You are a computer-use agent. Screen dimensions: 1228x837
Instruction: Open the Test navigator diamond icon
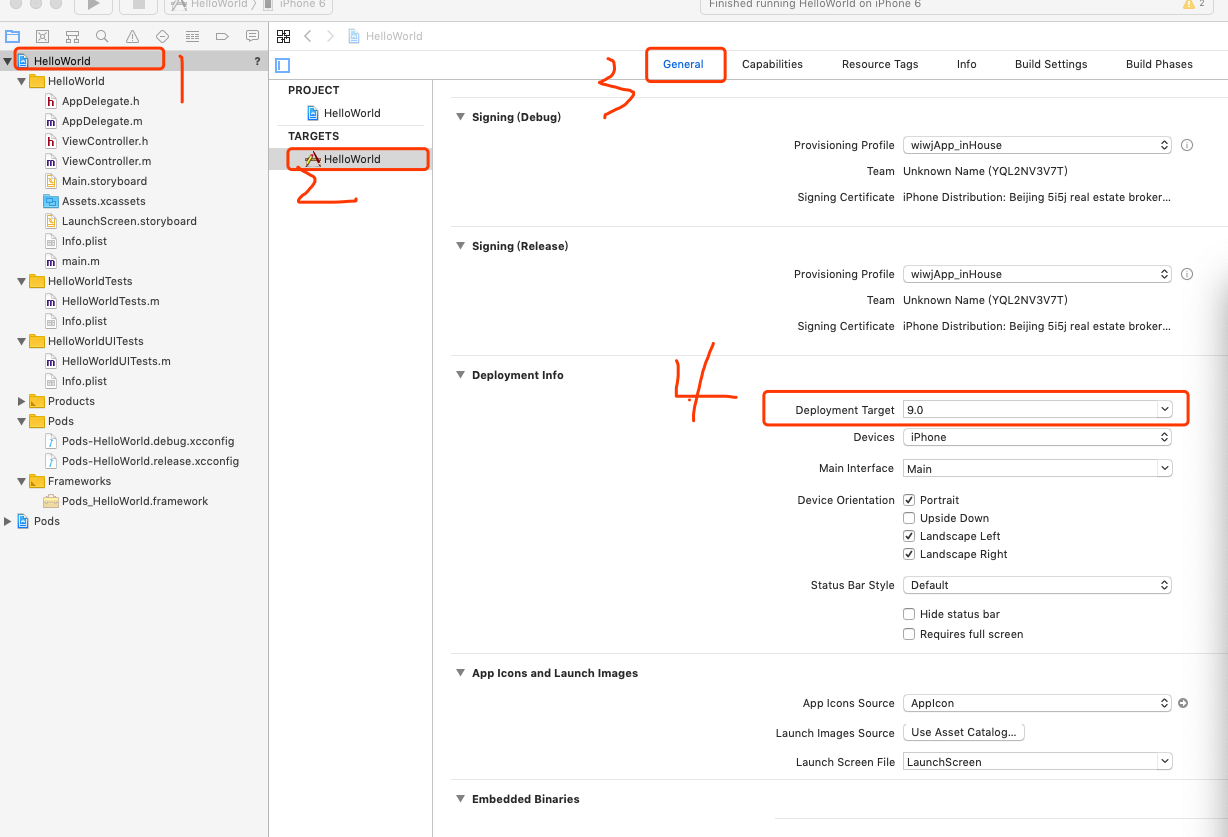(x=162, y=36)
